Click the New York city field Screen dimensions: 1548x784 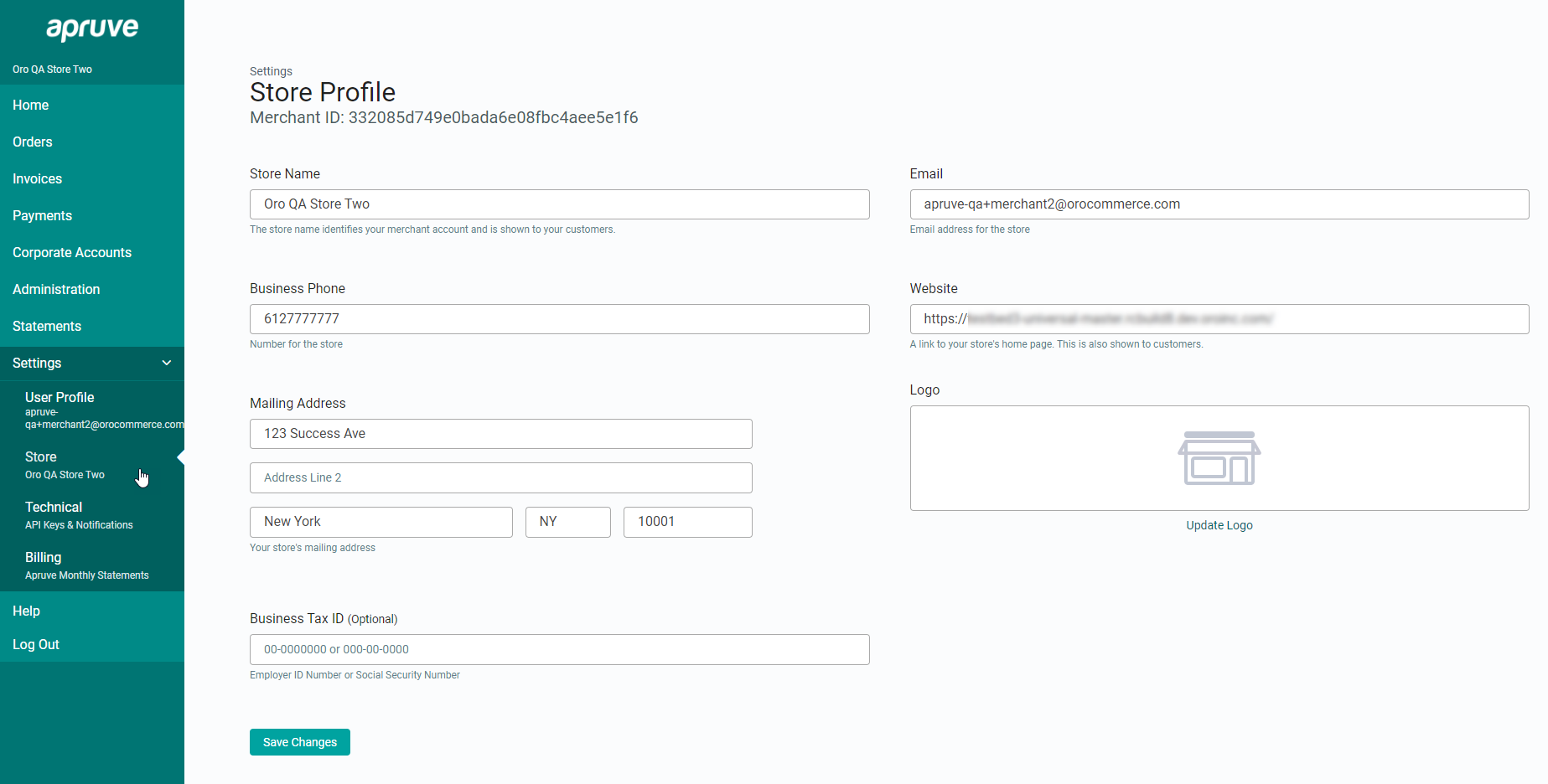[381, 522]
